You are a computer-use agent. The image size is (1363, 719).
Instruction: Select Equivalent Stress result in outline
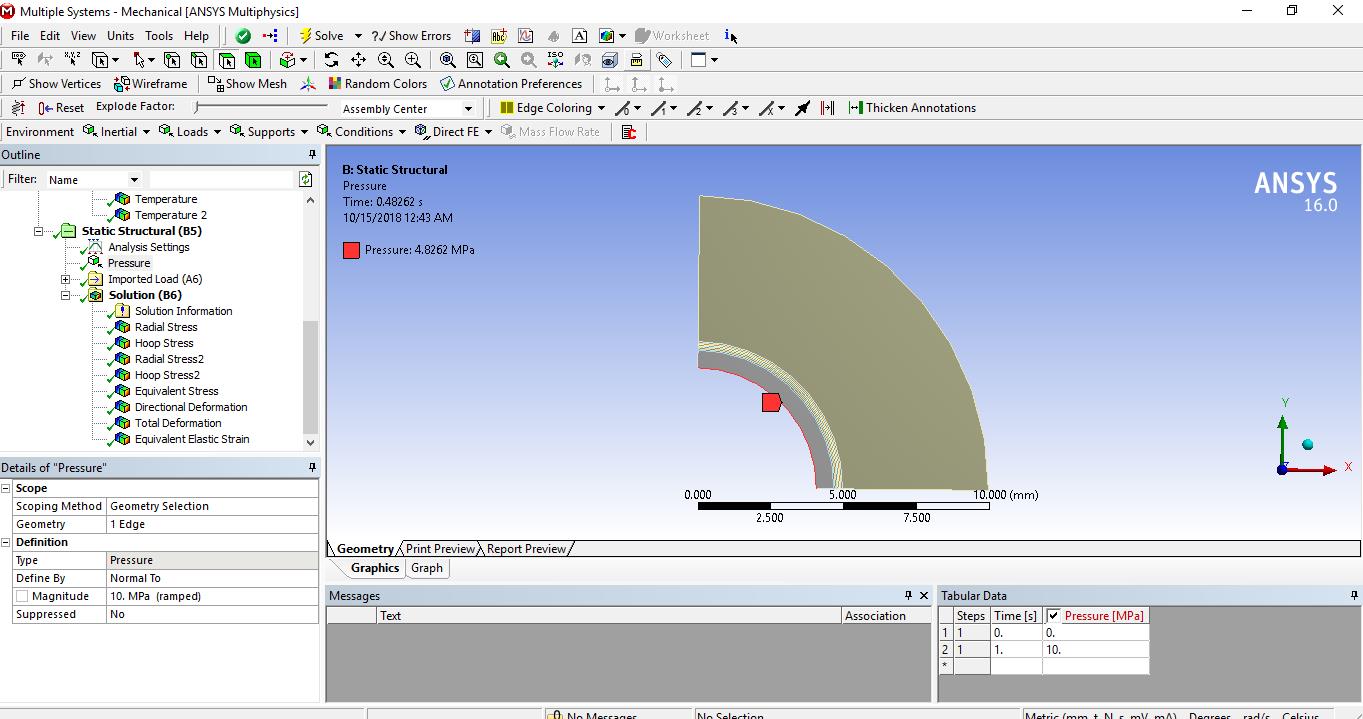click(x=176, y=391)
